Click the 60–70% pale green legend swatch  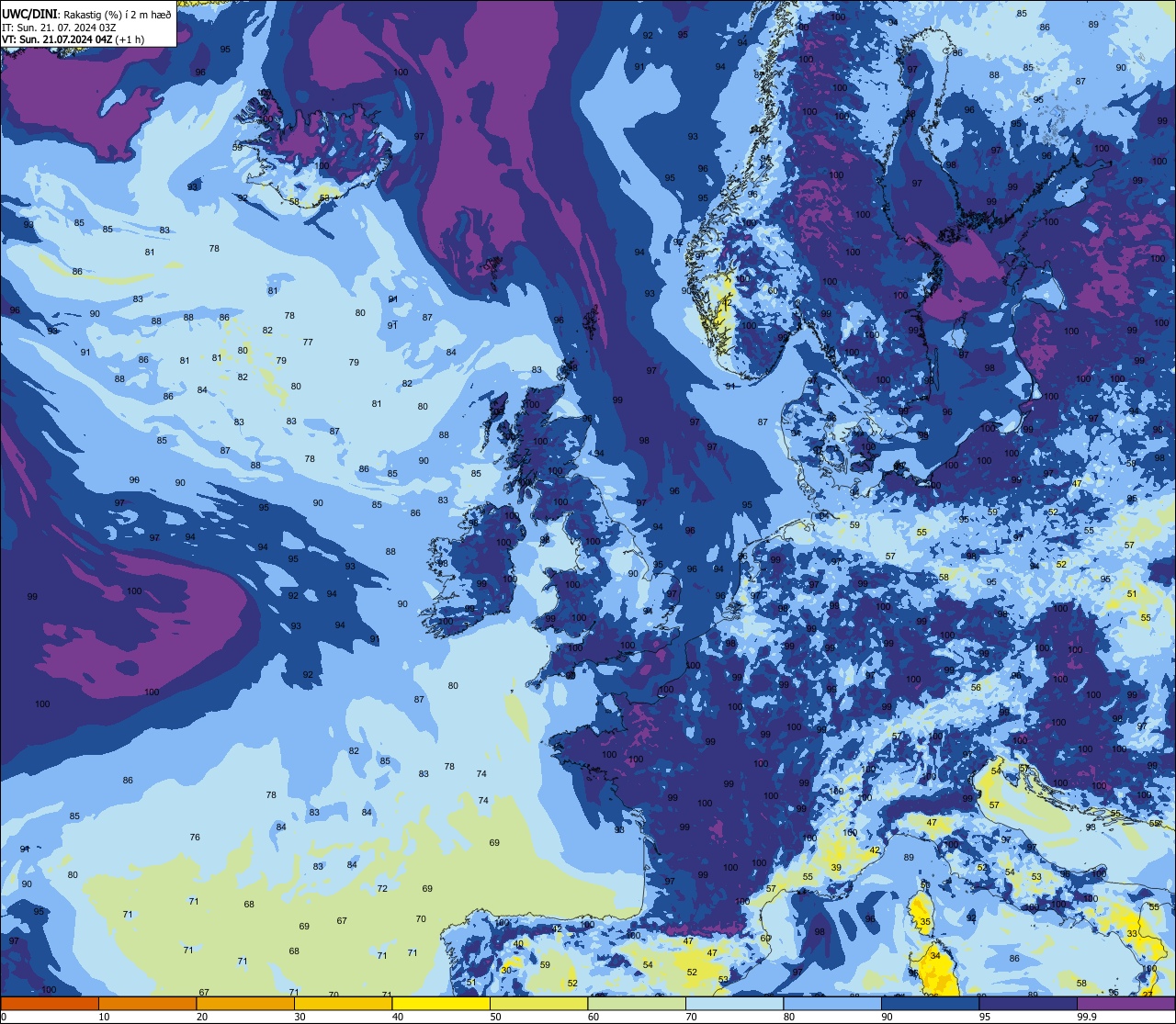pyautogui.click(x=637, y=1003)
